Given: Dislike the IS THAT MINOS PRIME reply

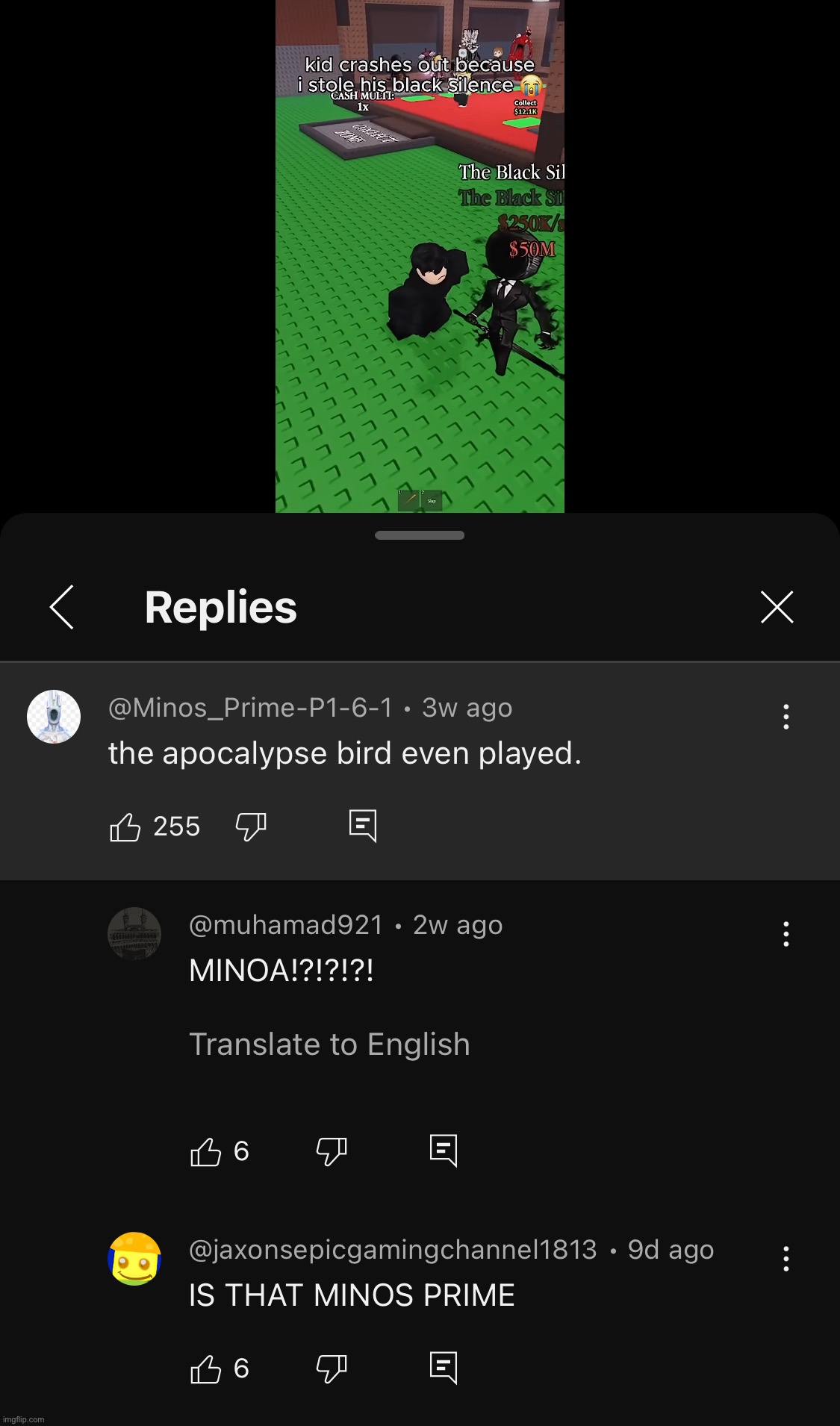Looking at the screenshot, I should tap(332, 1369).
